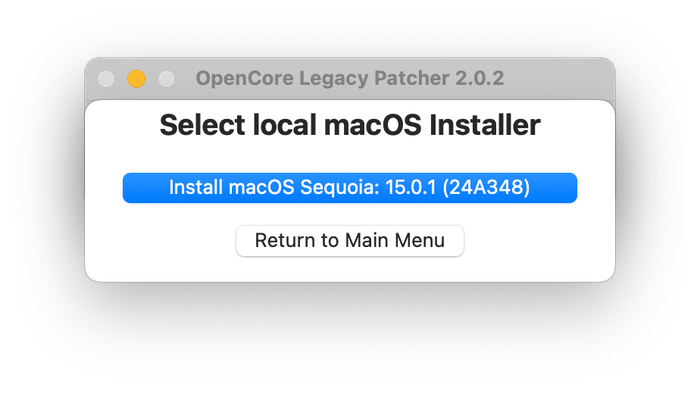Return to Main Menu
The width and height of the screenshot is (700, 394).
click(350, 241)
